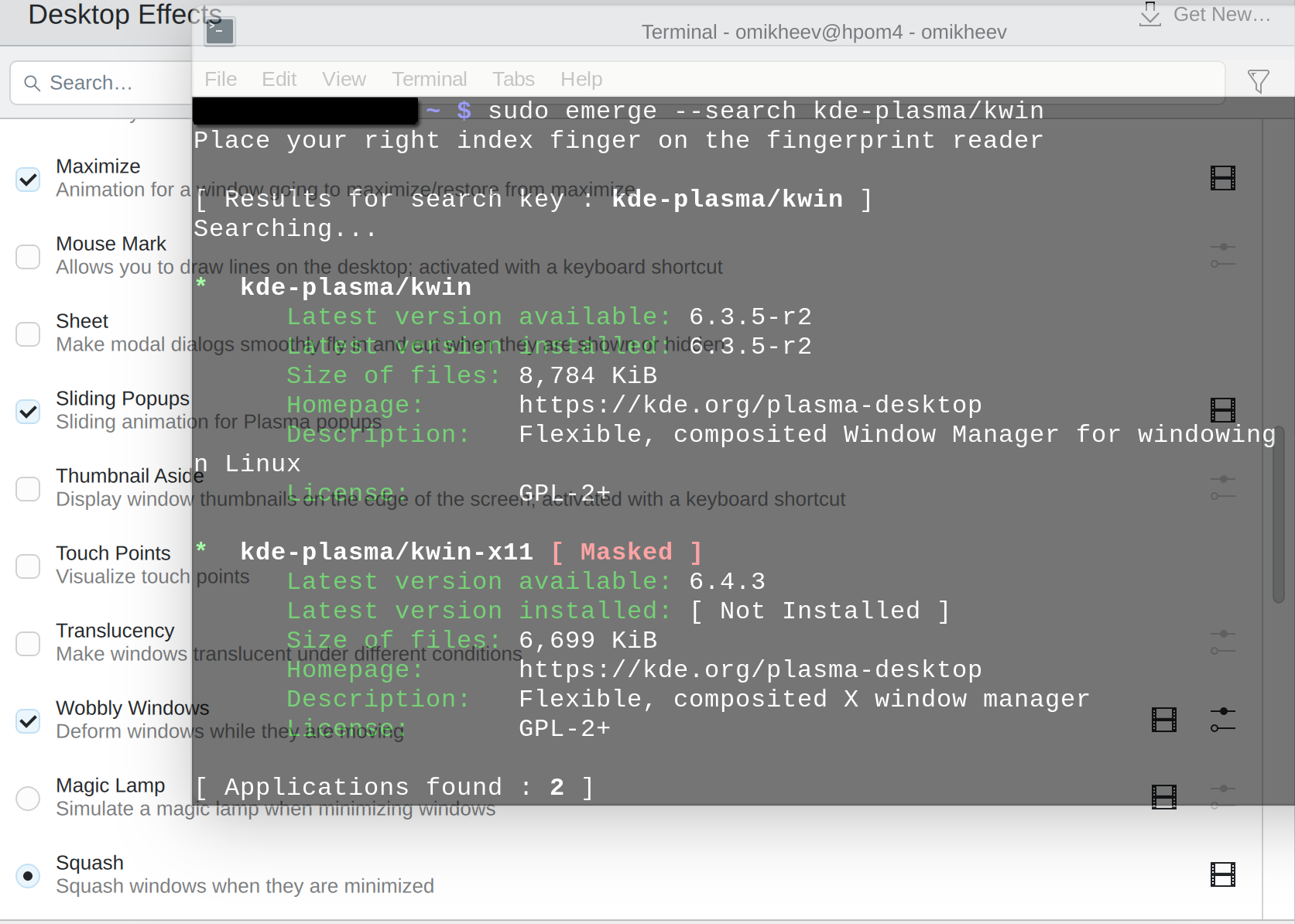
Task: Click "Squash windows when they are minimized" description
Action: tap(245, 886)
